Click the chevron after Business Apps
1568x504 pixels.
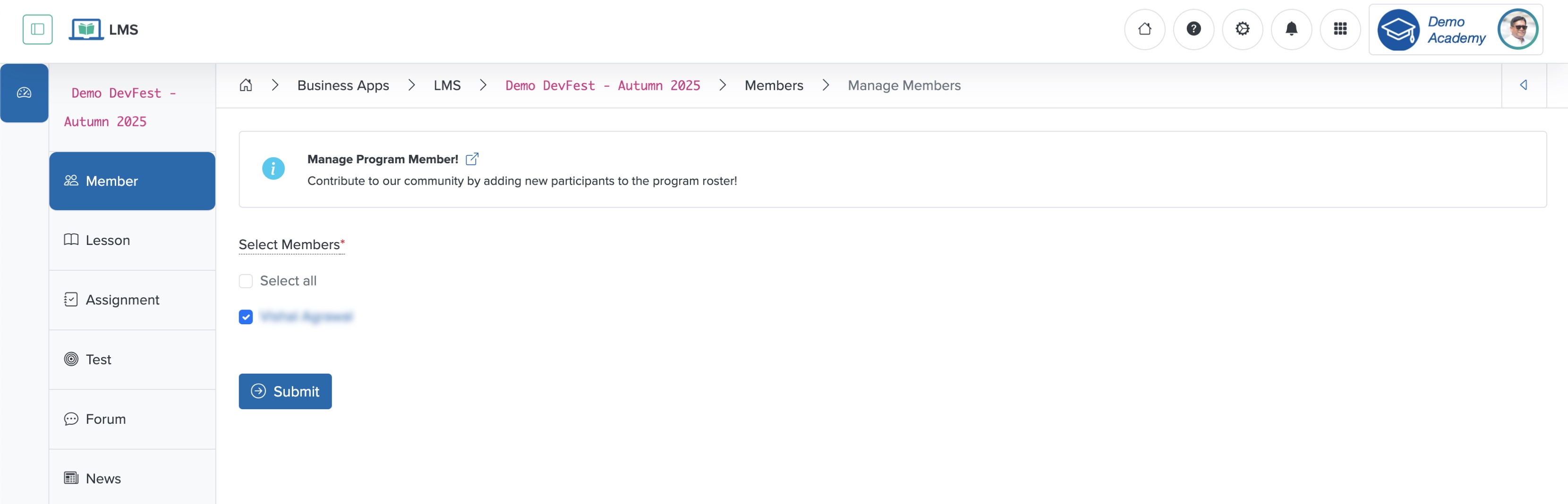[x=411, y=85]
